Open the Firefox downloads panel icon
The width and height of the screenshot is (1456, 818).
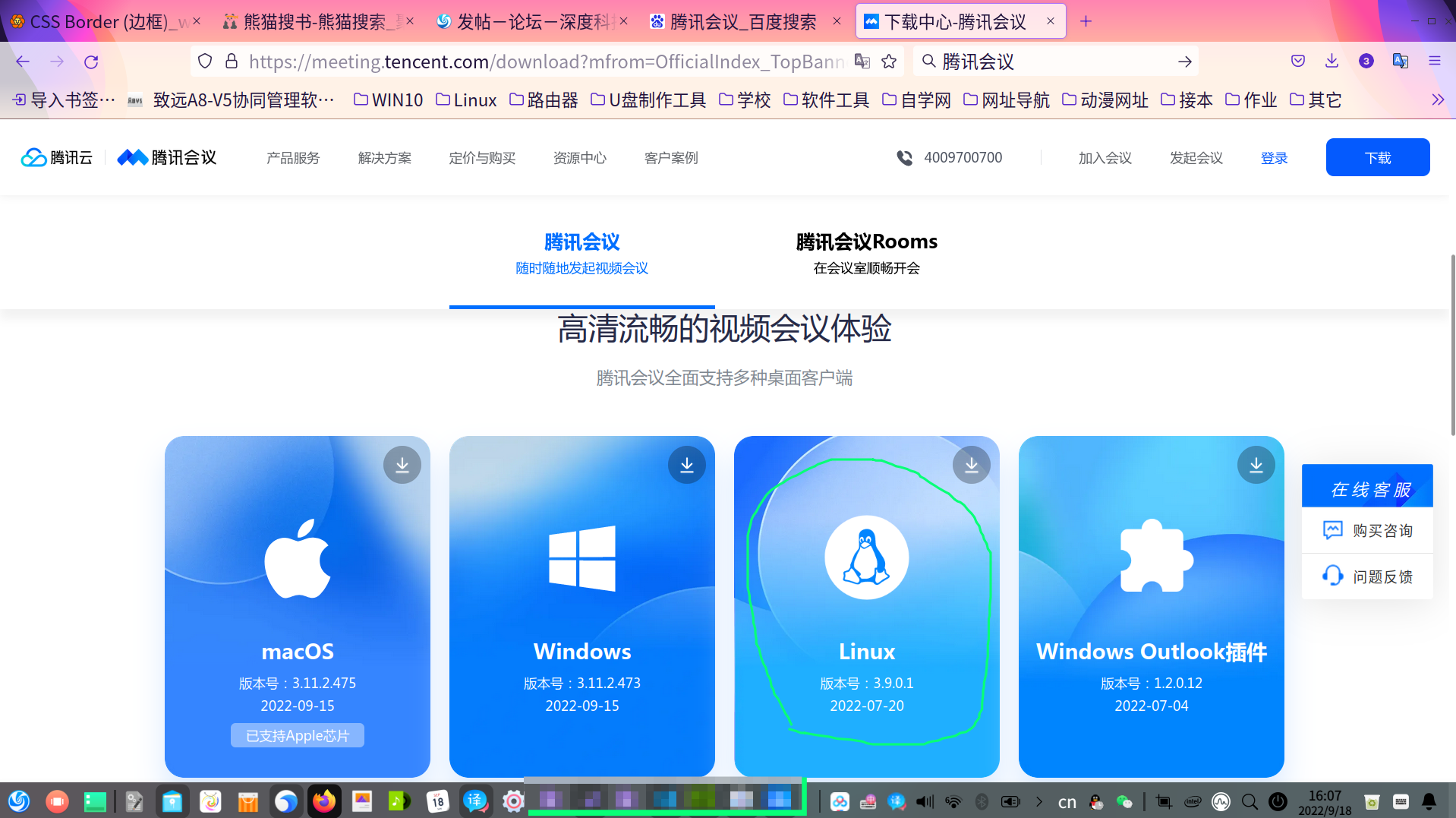(1332, 61)
